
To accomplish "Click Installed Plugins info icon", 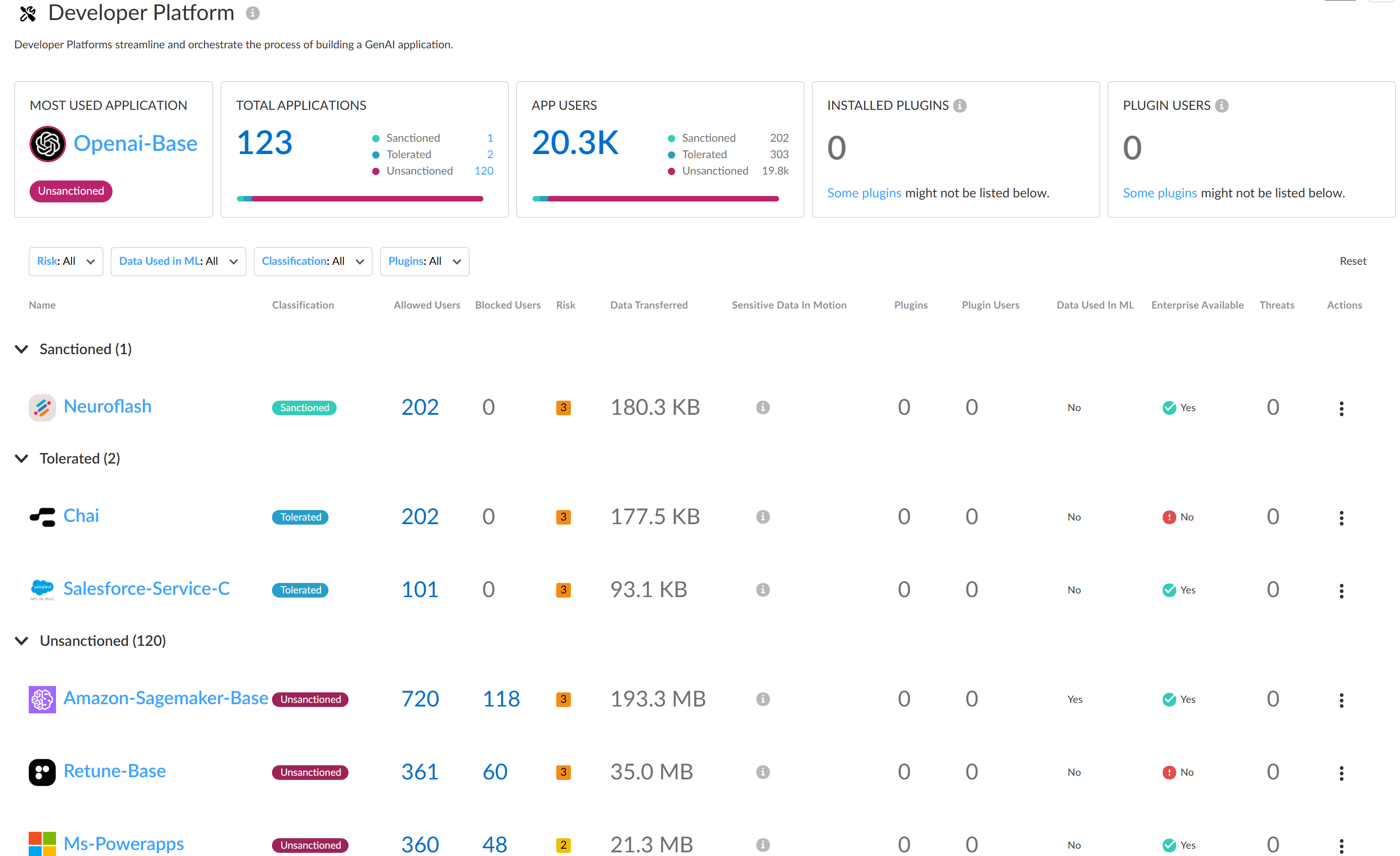I will pyautogui.click(x=959, y=106).
